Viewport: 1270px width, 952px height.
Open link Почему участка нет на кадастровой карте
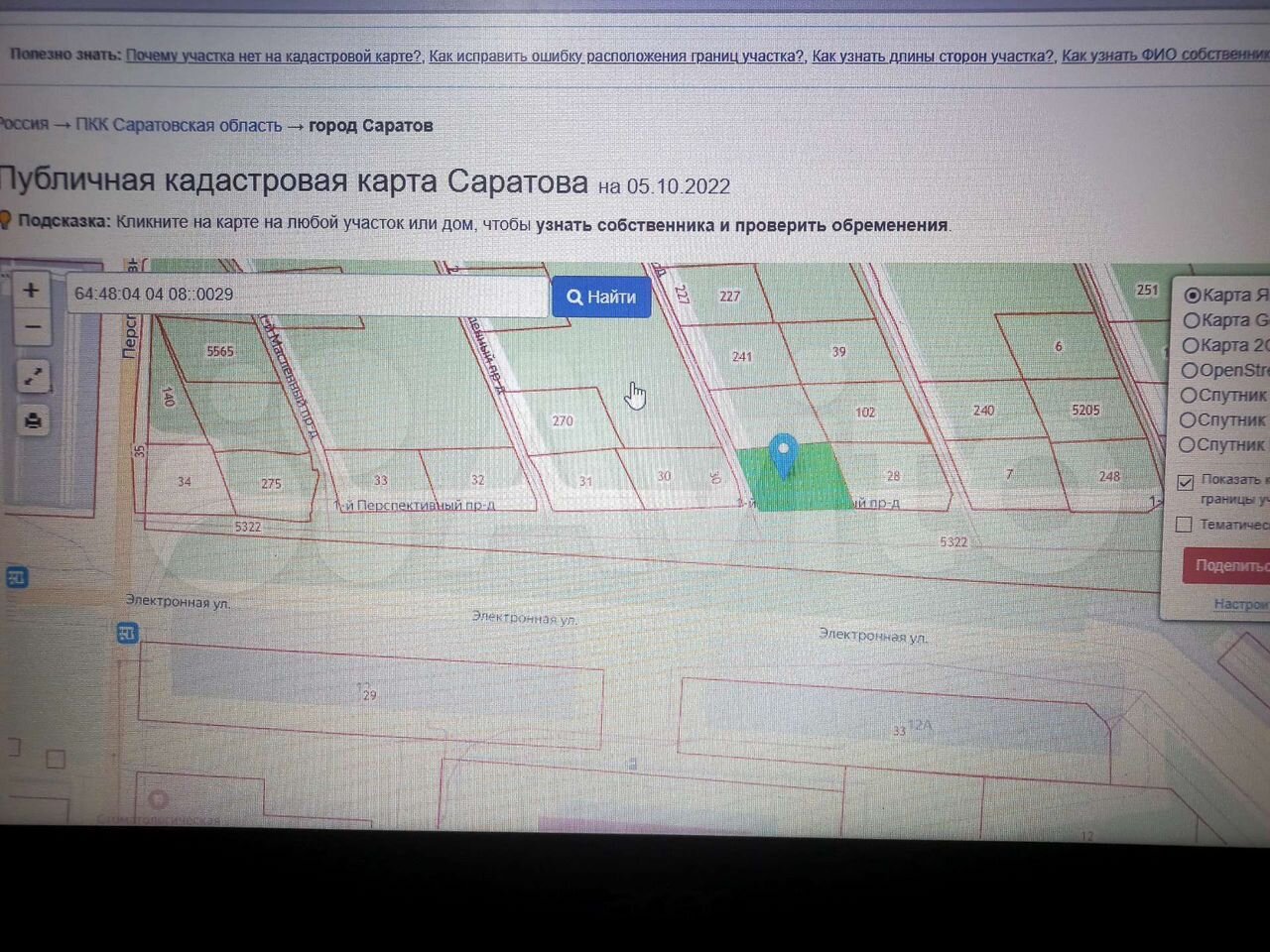tap(274, 56)
